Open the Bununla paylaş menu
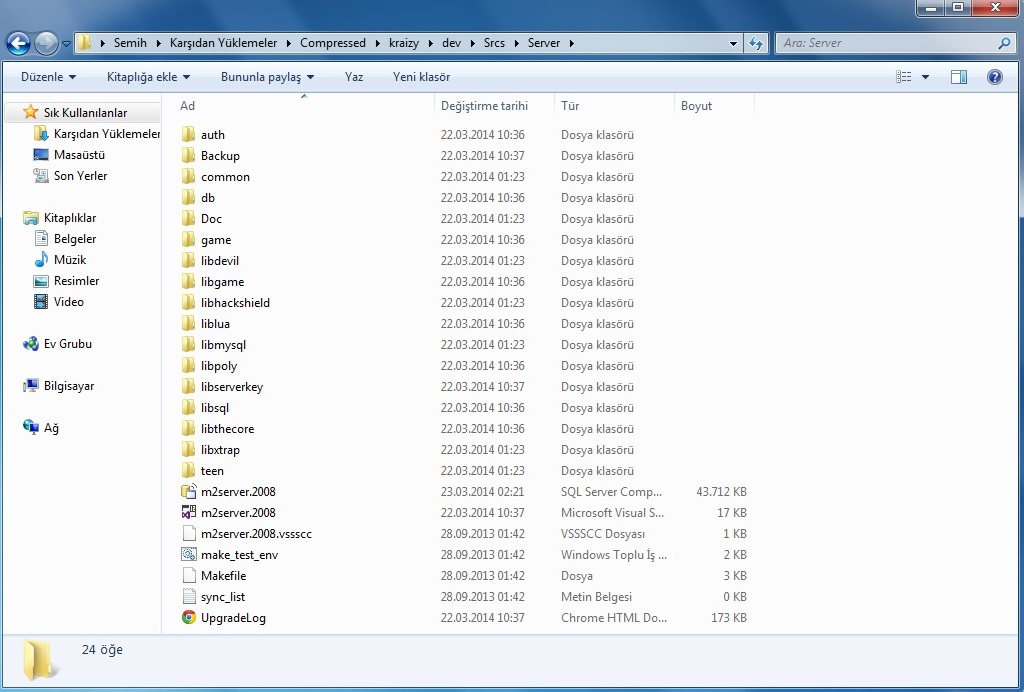 point(267,77)
